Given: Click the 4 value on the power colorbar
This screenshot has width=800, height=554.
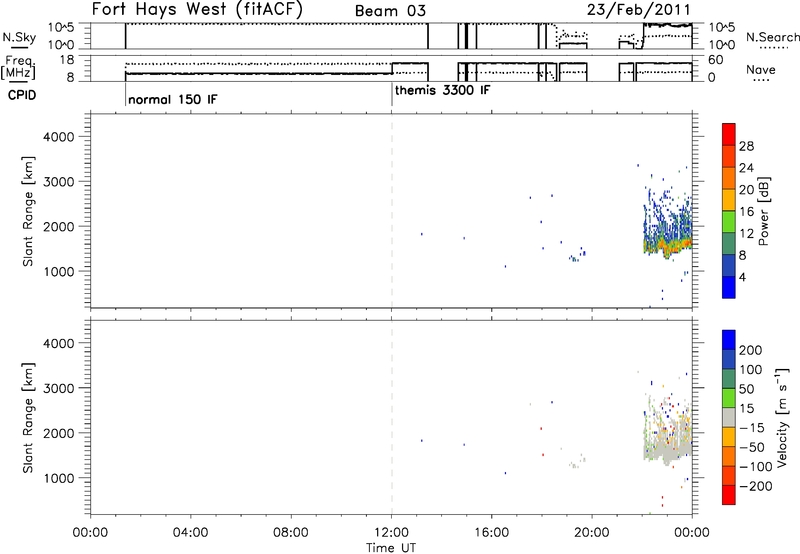Looking at the screenshot, I should [742, 277].
